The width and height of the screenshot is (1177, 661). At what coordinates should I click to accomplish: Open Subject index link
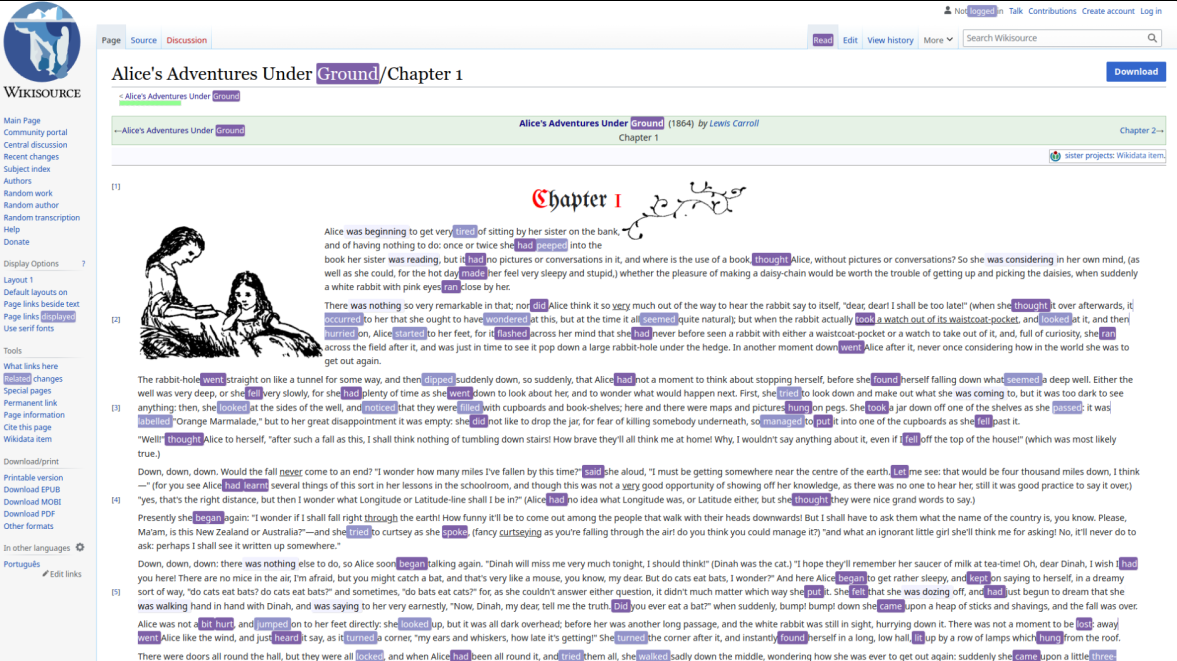(x=27, y=169)
